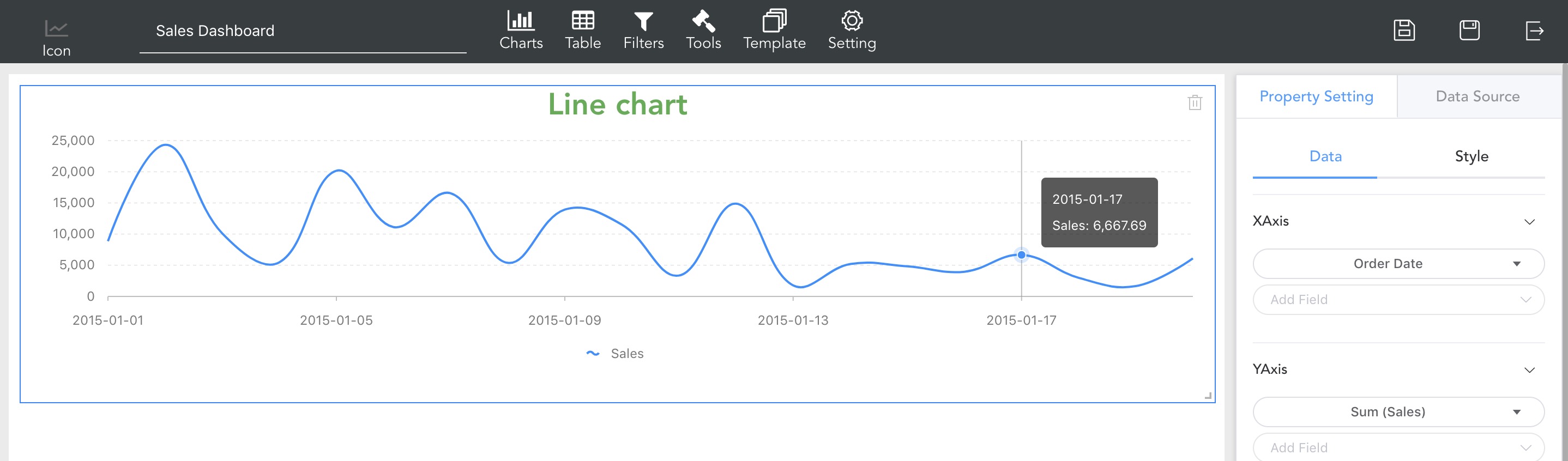Open the Add Field dropdown under YAxis

pos(1398,447)
